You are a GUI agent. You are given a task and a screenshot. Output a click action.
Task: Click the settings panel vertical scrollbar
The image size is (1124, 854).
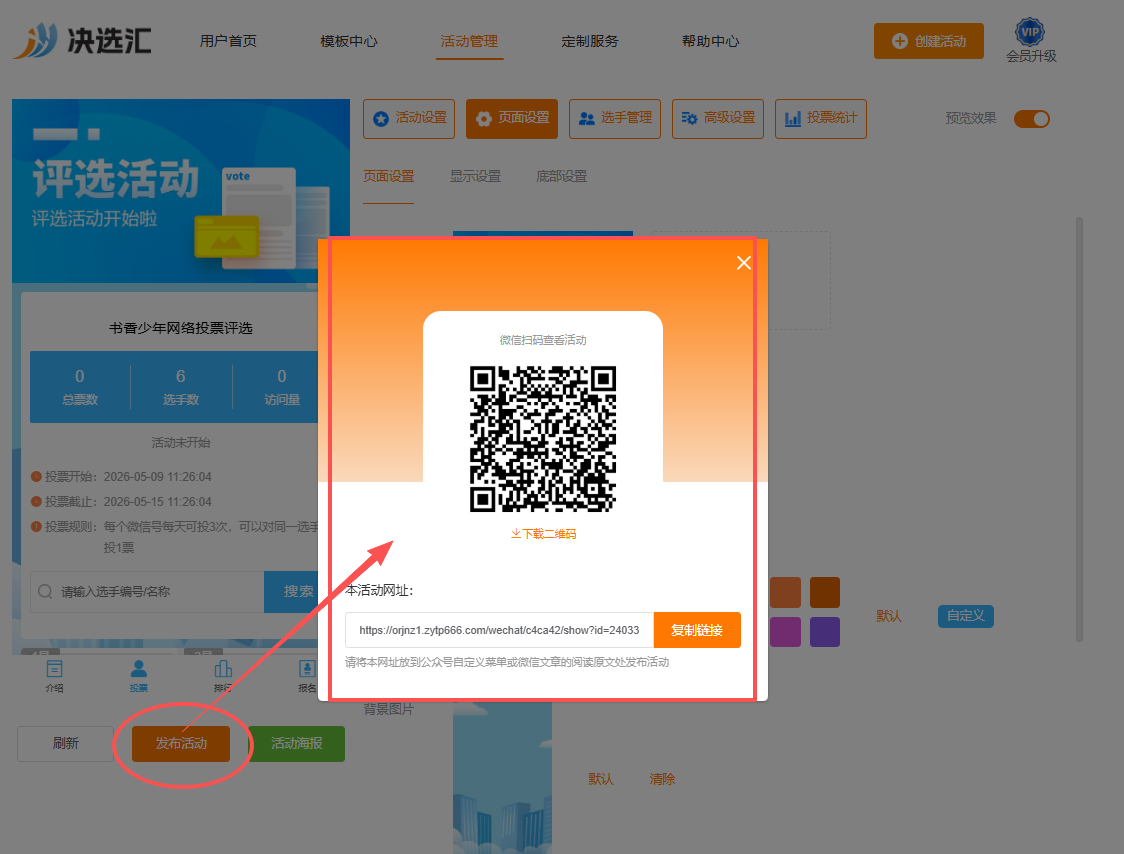pos(1079,429)
